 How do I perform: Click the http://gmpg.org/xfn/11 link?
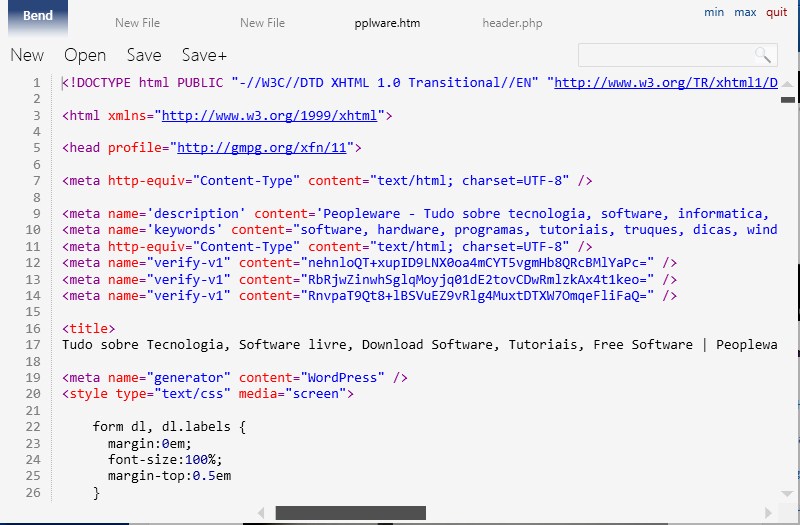click(262, 148)
